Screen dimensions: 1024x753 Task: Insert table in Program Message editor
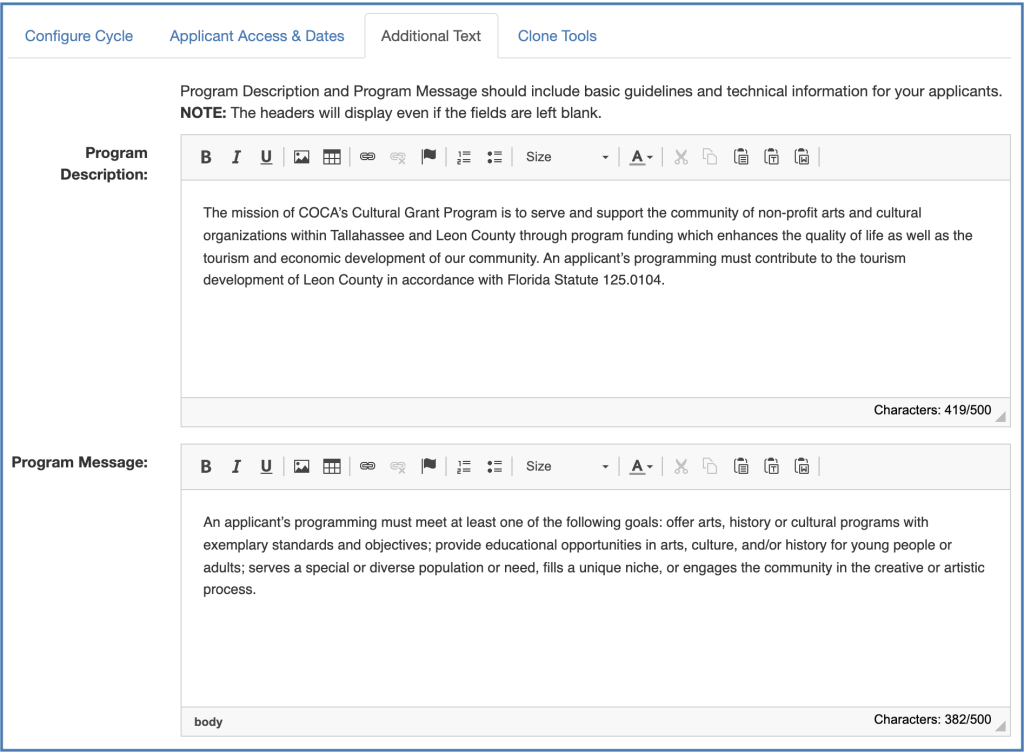coord(332,467)
